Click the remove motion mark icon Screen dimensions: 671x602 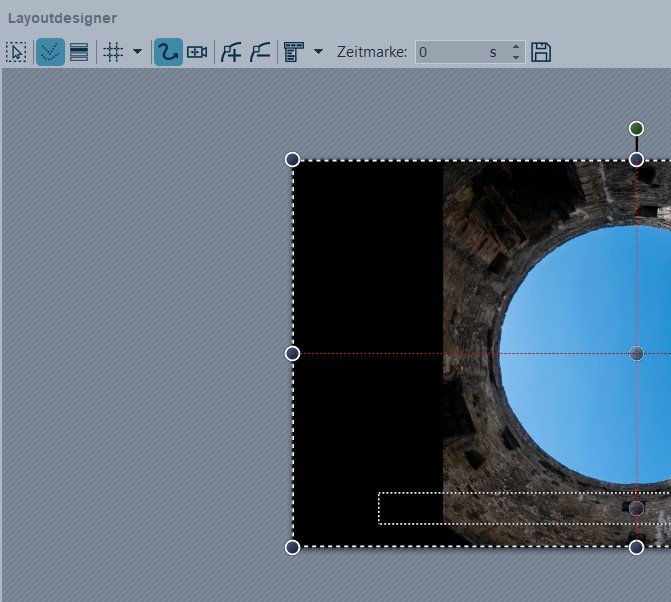coord(259,52)
